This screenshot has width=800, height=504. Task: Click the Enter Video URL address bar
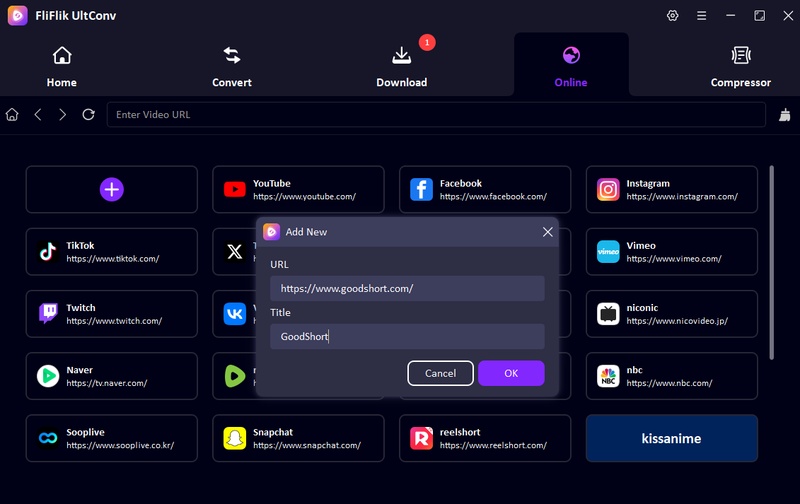(436, 115)
